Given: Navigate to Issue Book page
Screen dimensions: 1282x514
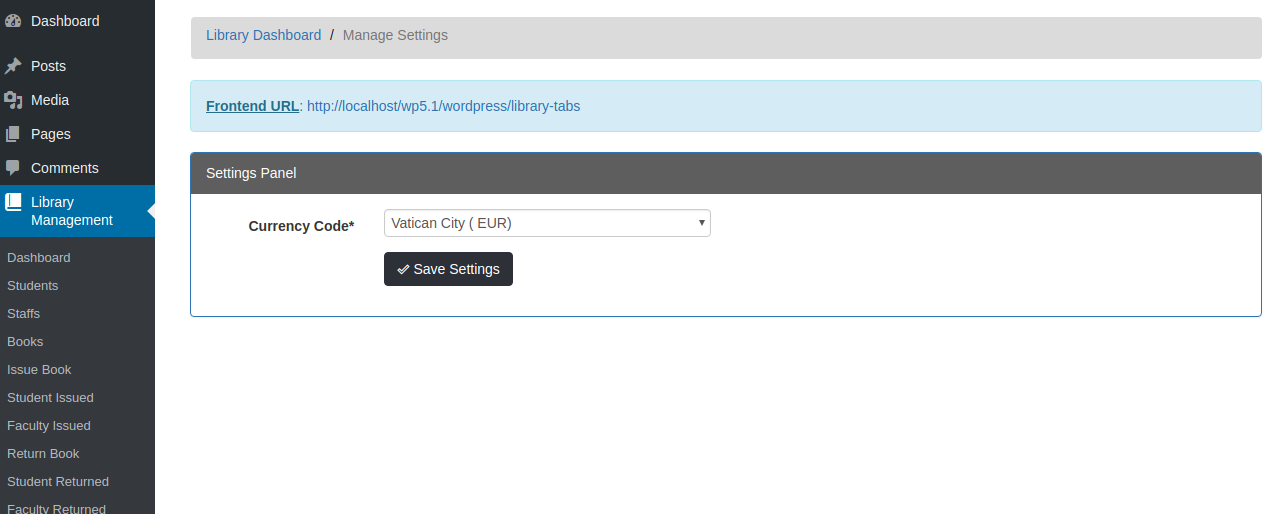Looking at the screenshot, I should (x=39, y=370).
